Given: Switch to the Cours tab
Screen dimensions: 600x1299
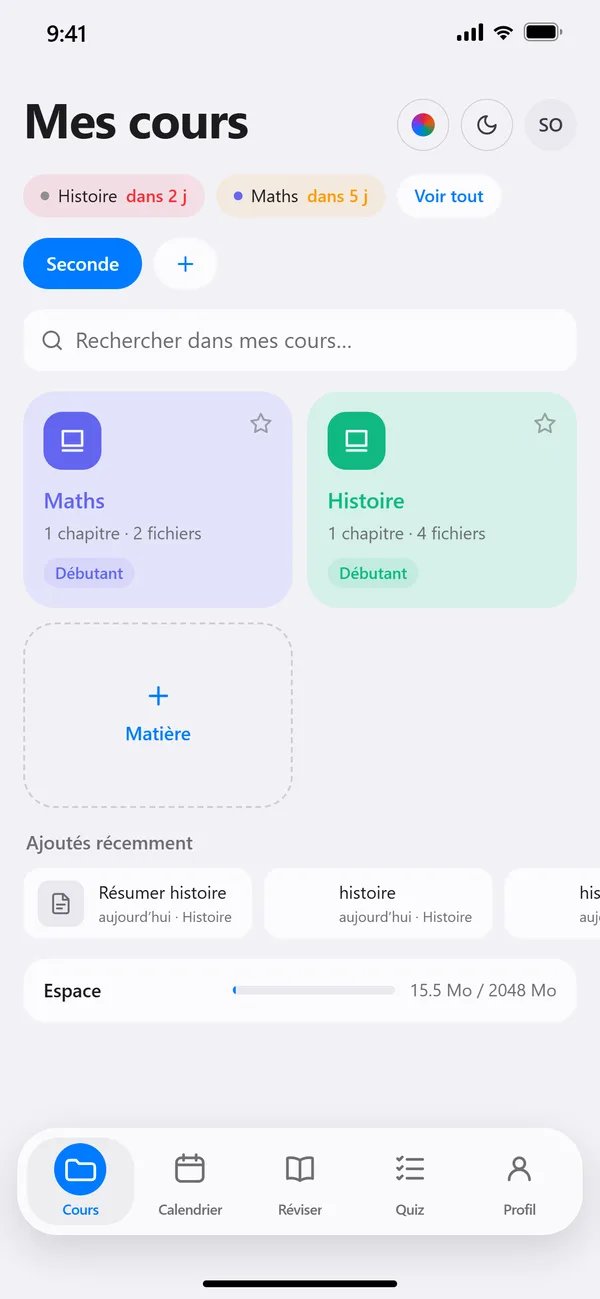Looking at the screenshot, I should tap(80, 1181).
